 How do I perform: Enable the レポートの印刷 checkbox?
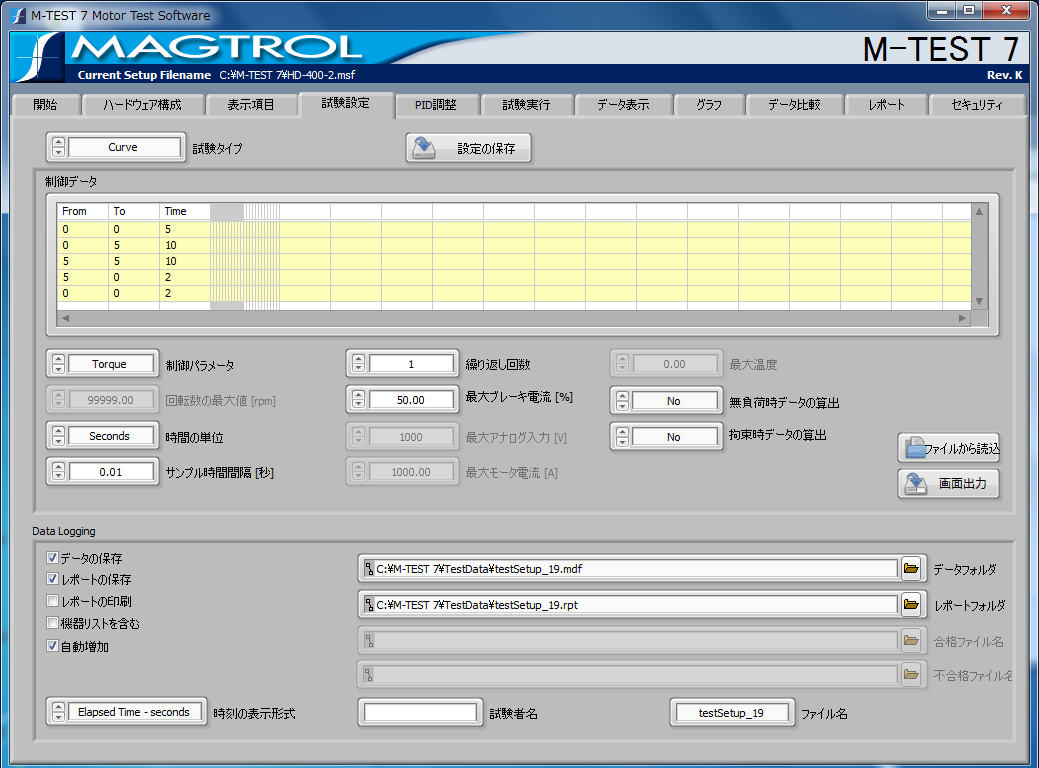(52, 601)
